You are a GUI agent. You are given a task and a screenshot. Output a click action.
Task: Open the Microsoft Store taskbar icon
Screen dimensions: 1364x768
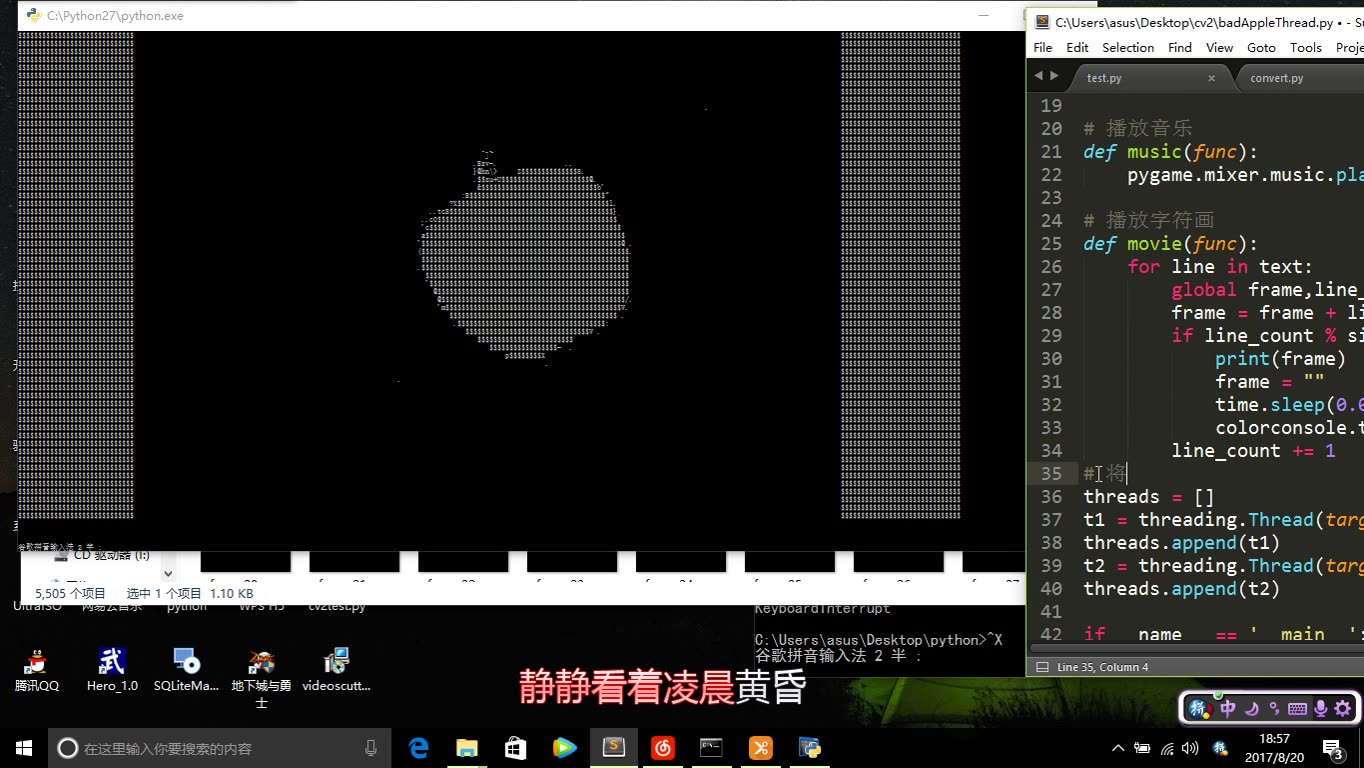point(515,748)
